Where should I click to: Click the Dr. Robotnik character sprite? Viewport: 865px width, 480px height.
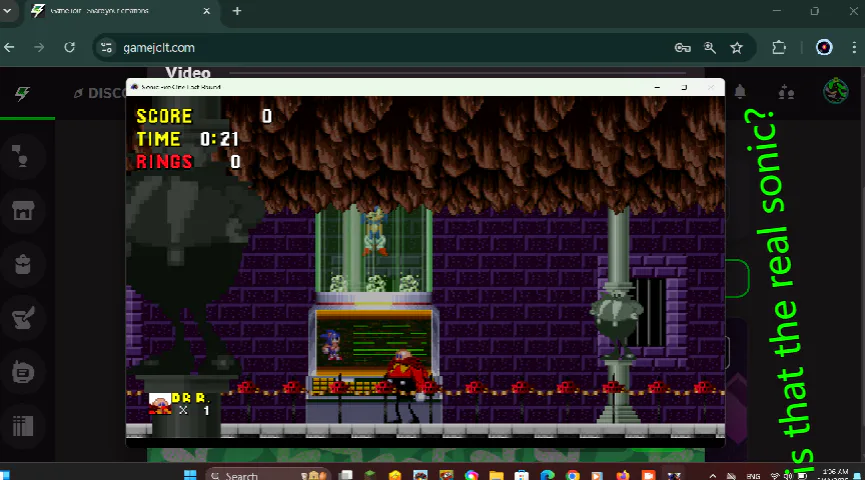click(x=407, y=385)
